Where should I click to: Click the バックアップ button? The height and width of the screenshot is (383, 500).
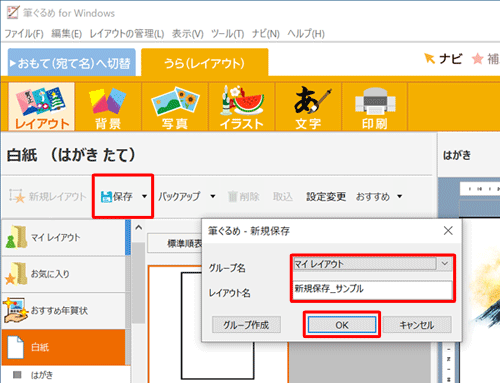click(179, 196)
